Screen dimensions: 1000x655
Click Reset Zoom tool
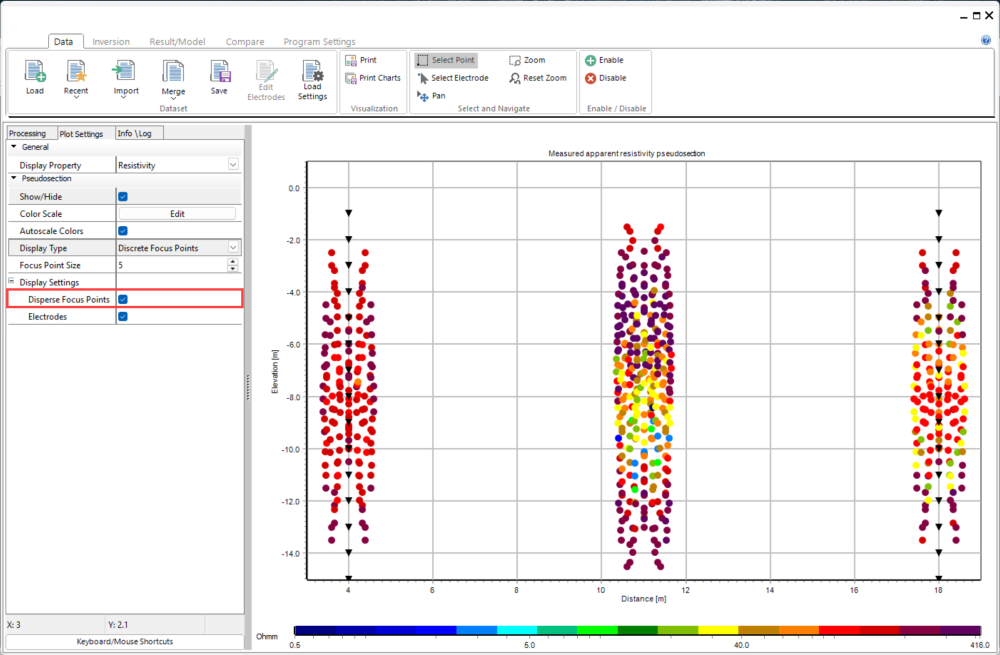(538, 78)
